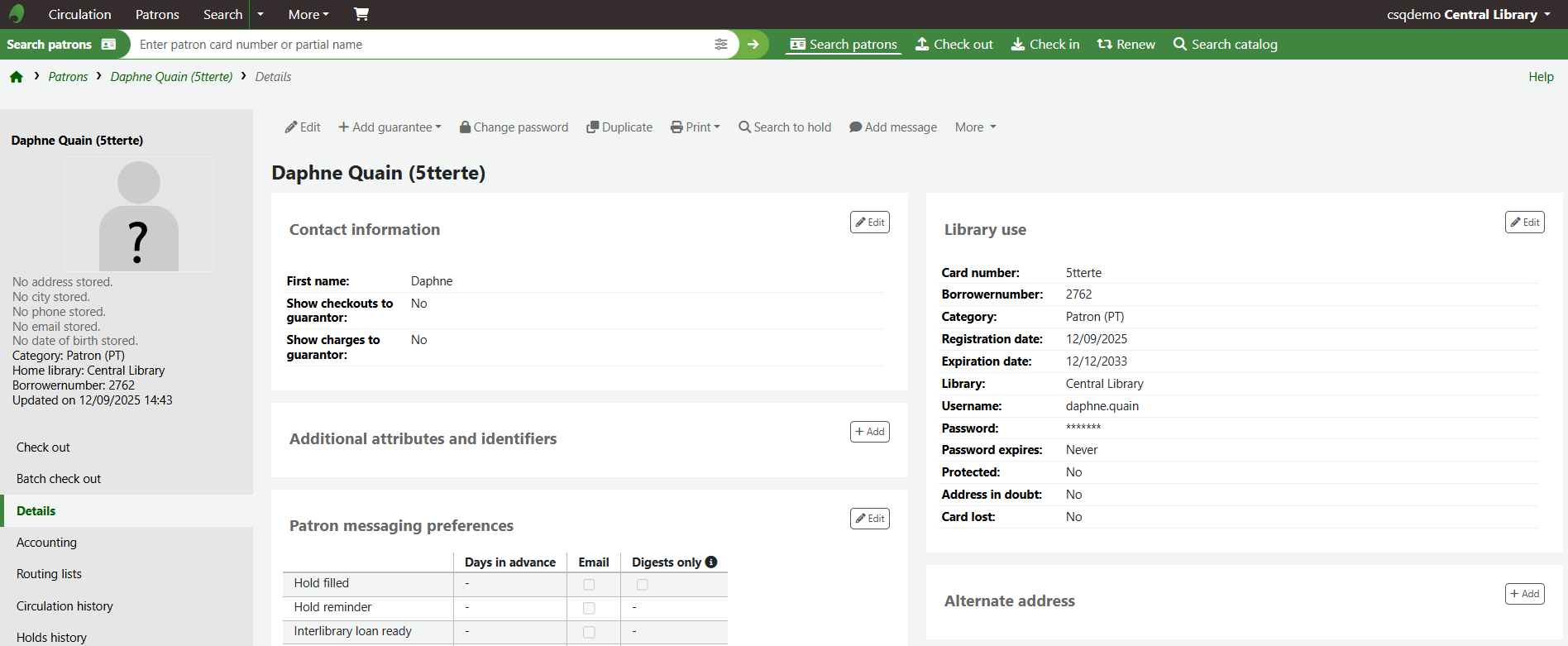The image size is (1568, 646).
Task: Select Details in sidebar
Action: [127, 511]
